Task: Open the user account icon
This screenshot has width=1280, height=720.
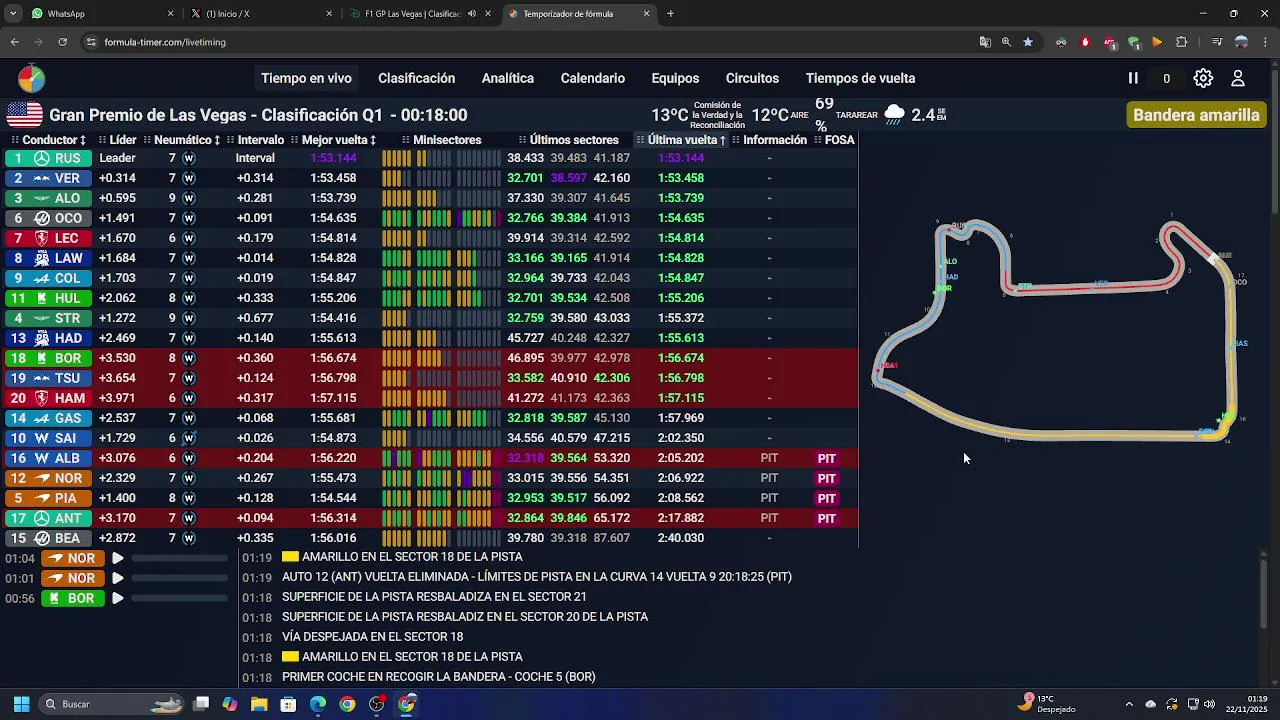Action: pos(1238,78)
